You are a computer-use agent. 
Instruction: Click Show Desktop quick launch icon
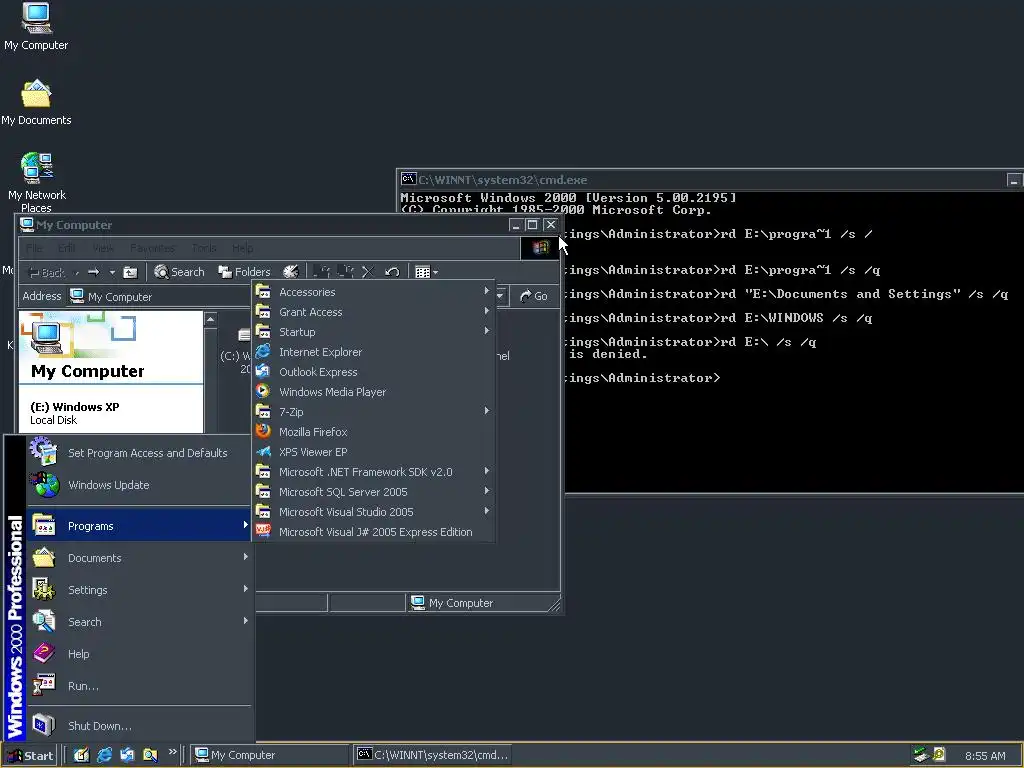[x=81, y=756]
